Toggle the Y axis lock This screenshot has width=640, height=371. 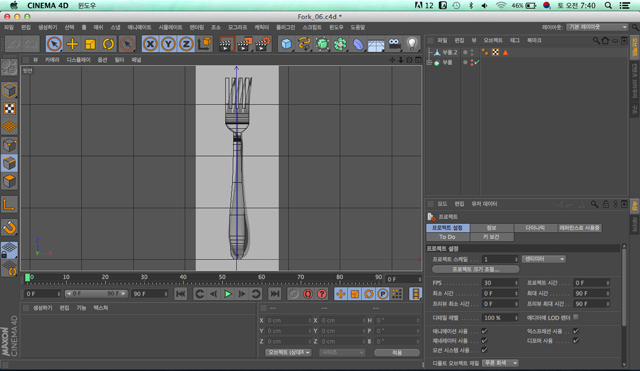click(168, 44)
